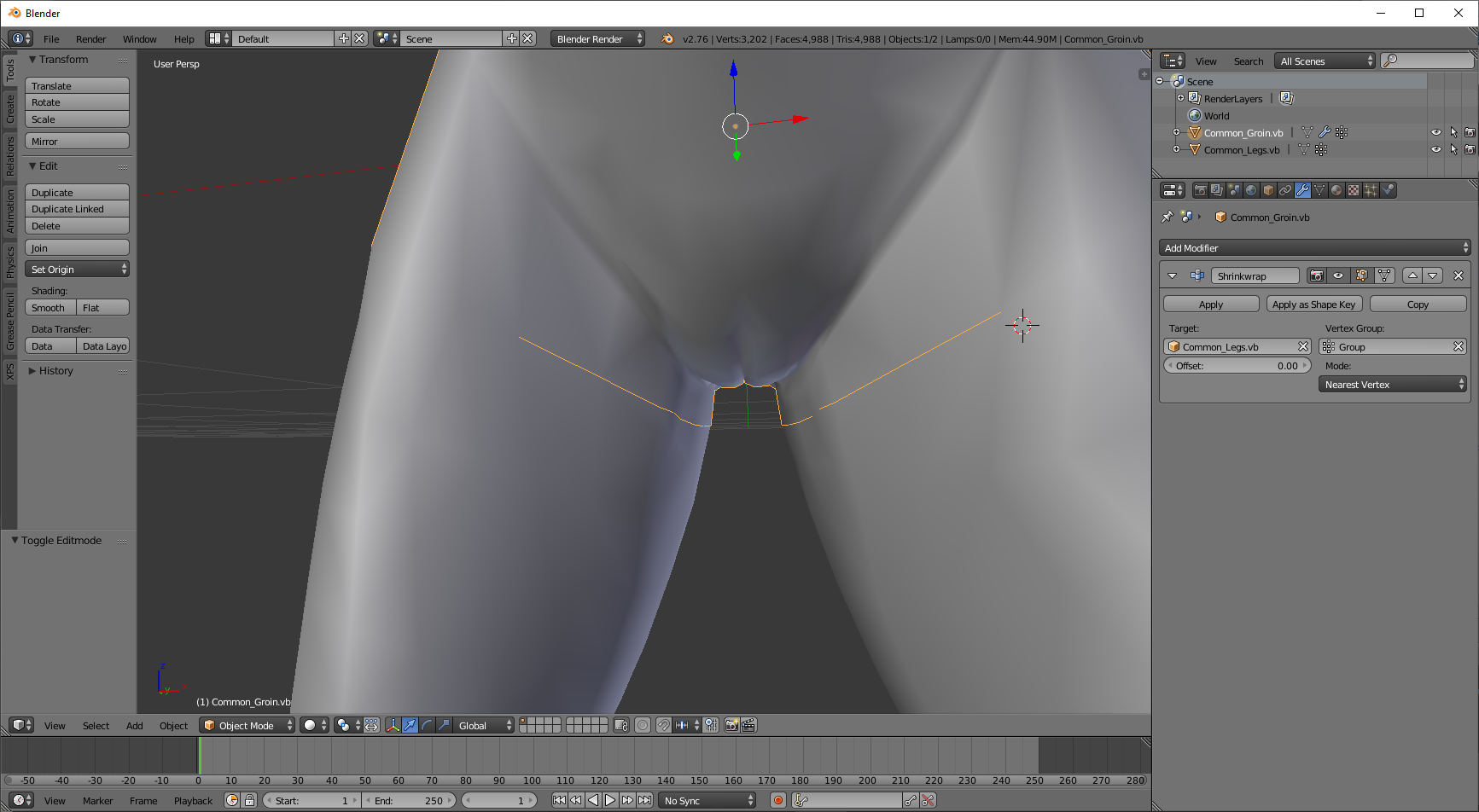
Task: Remove the Shrinkwrap modifier with X
Action: pyautogui.click(x=1459, y=275)
